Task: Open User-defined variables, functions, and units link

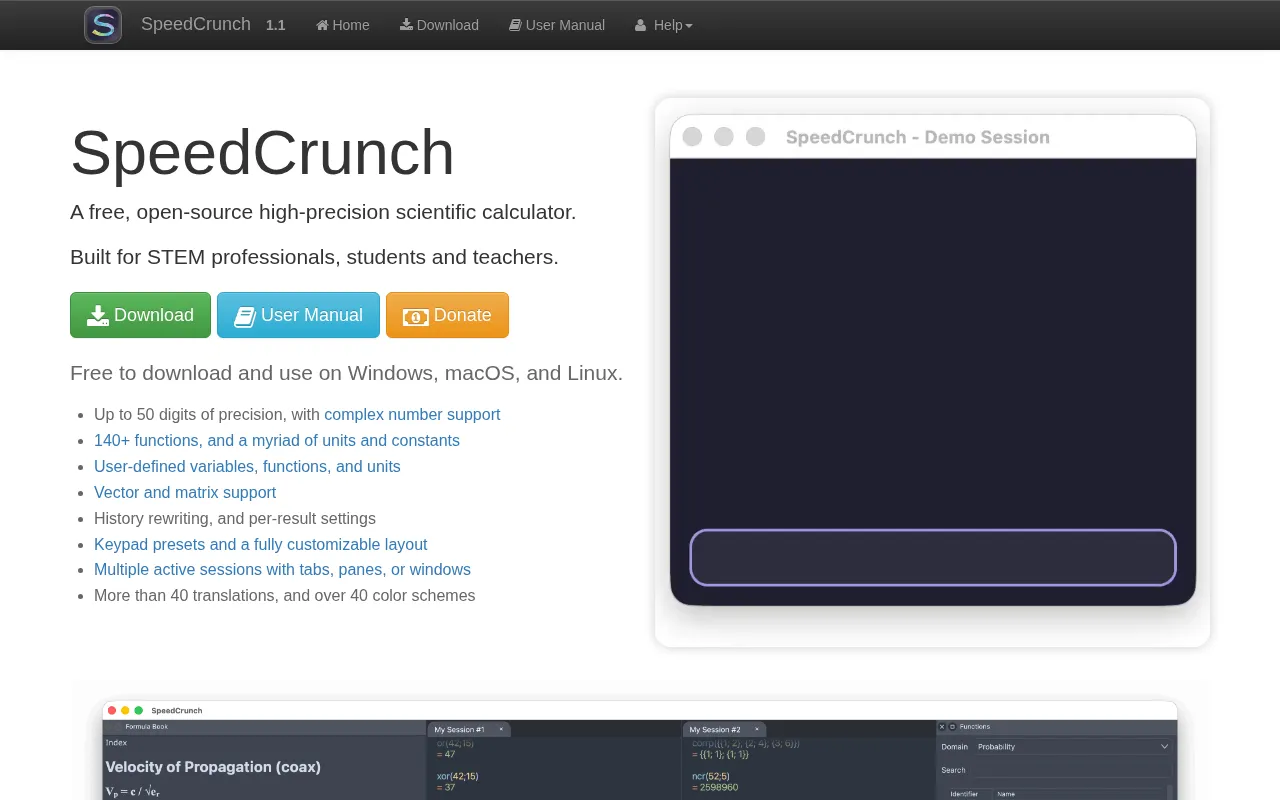Action: point(247,466)
